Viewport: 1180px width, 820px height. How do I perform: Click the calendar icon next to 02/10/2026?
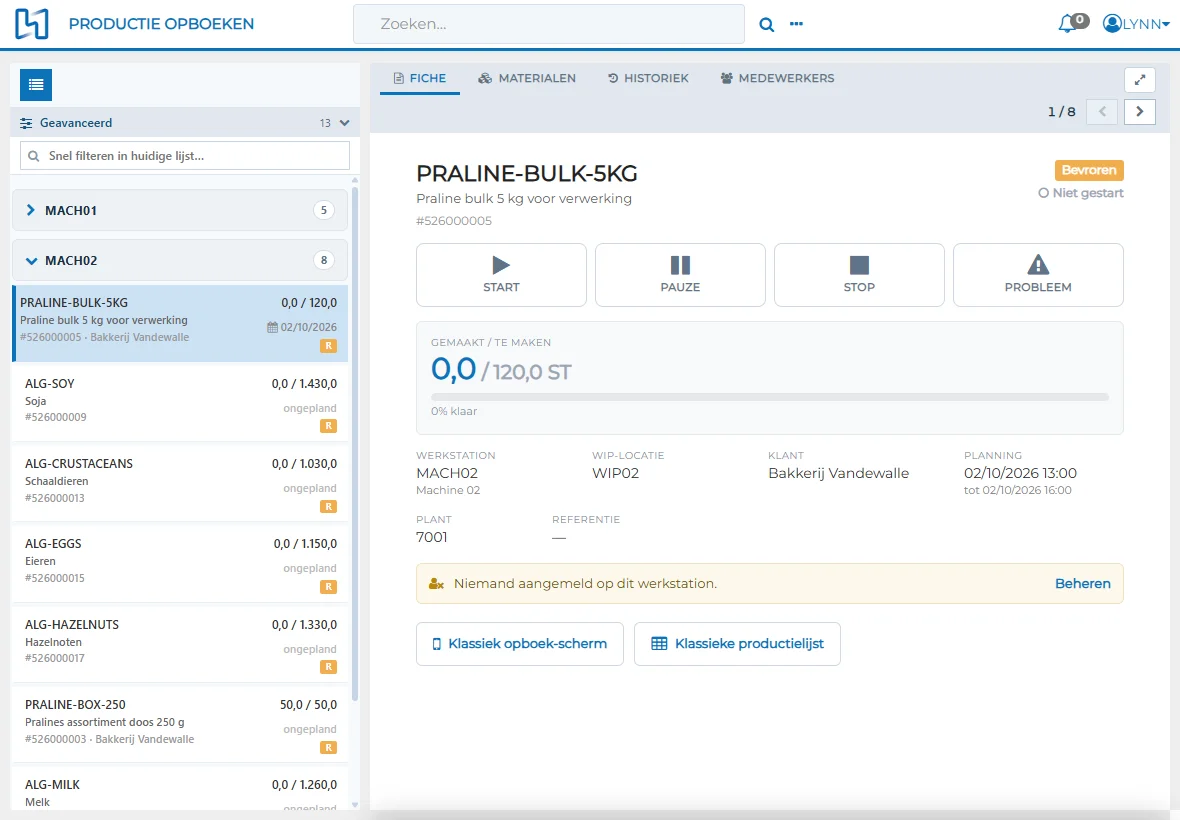[x=272, y=327]
